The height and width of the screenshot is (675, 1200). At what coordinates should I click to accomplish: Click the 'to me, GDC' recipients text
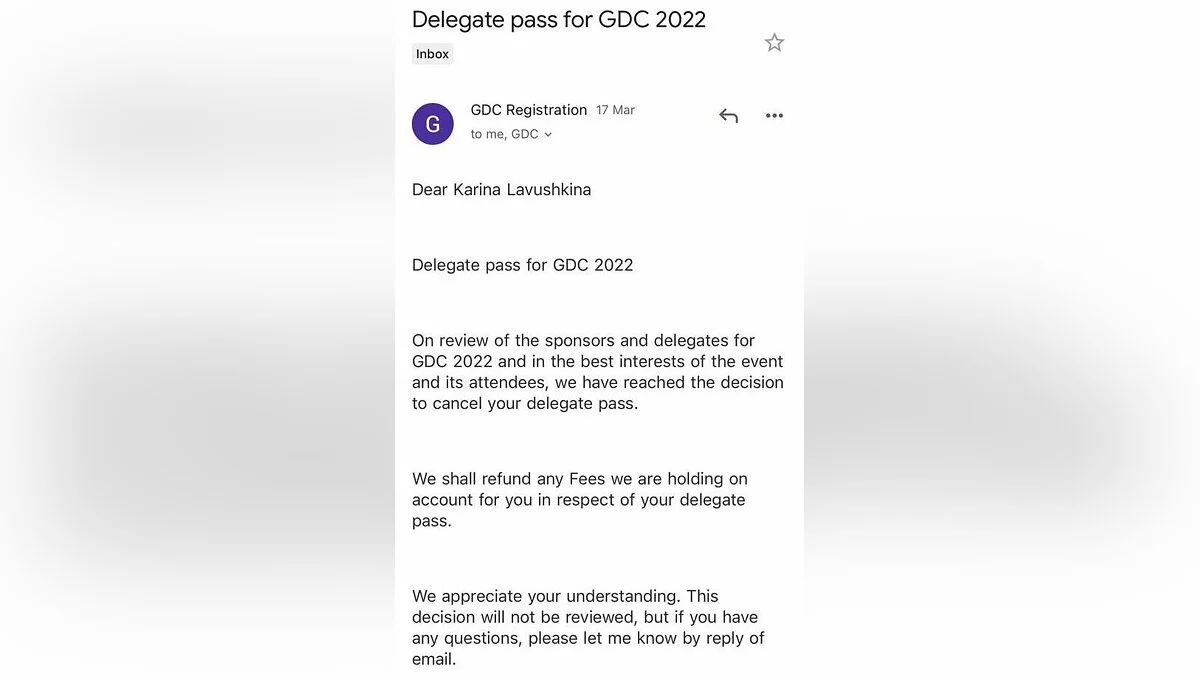(504, 134)
